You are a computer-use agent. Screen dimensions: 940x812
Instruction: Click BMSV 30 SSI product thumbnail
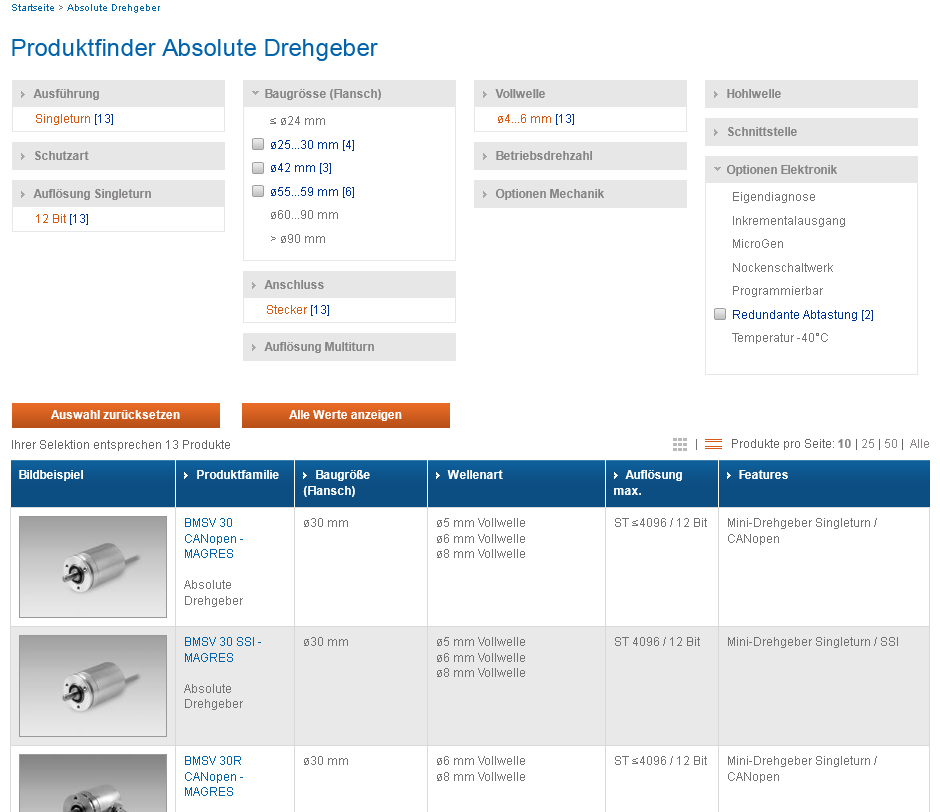93,685
